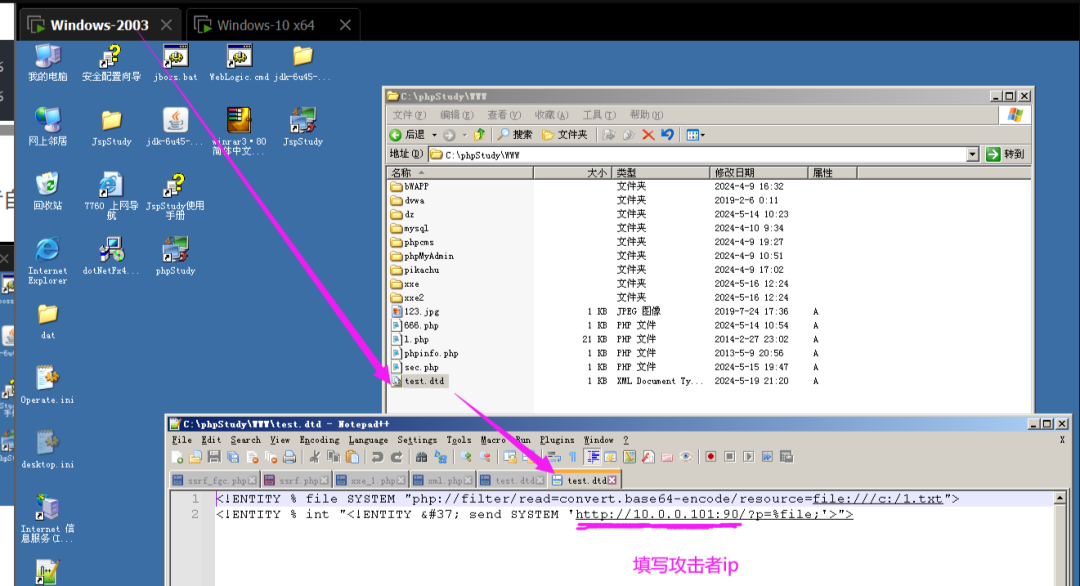This screenshot has height=586, width=1080.
Task: Click the Search (搜索) button in Explorer
Action: (515, 135)
